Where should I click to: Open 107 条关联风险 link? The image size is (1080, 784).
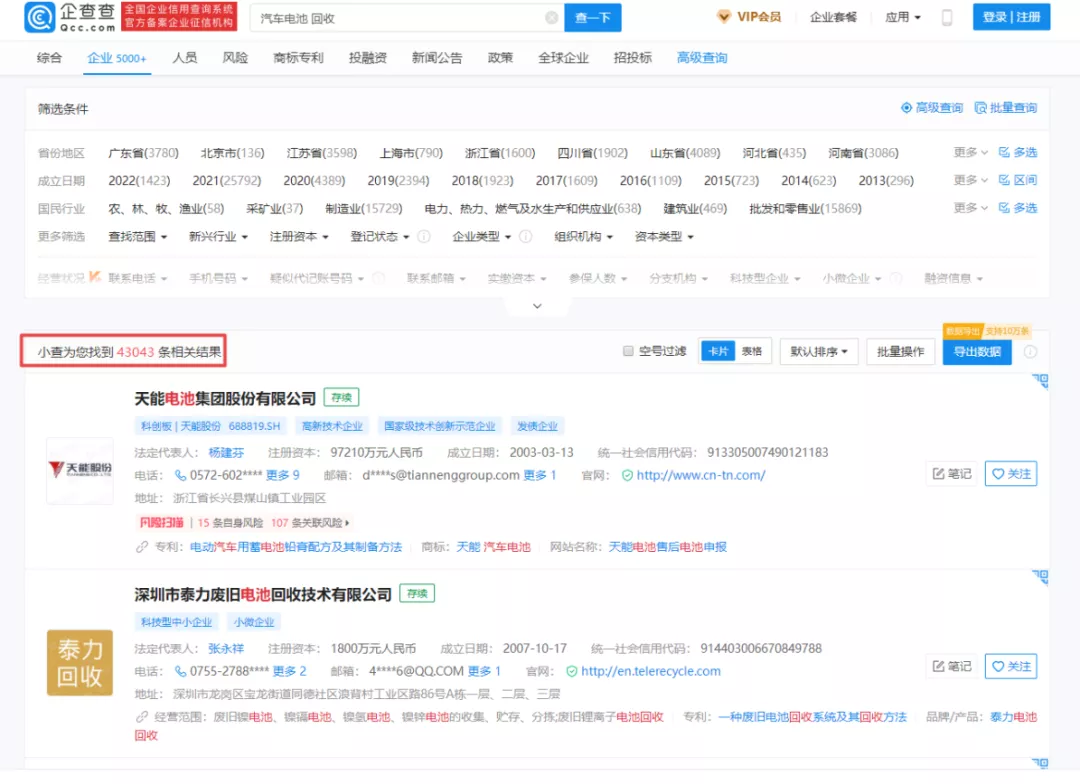coord(309,523)
